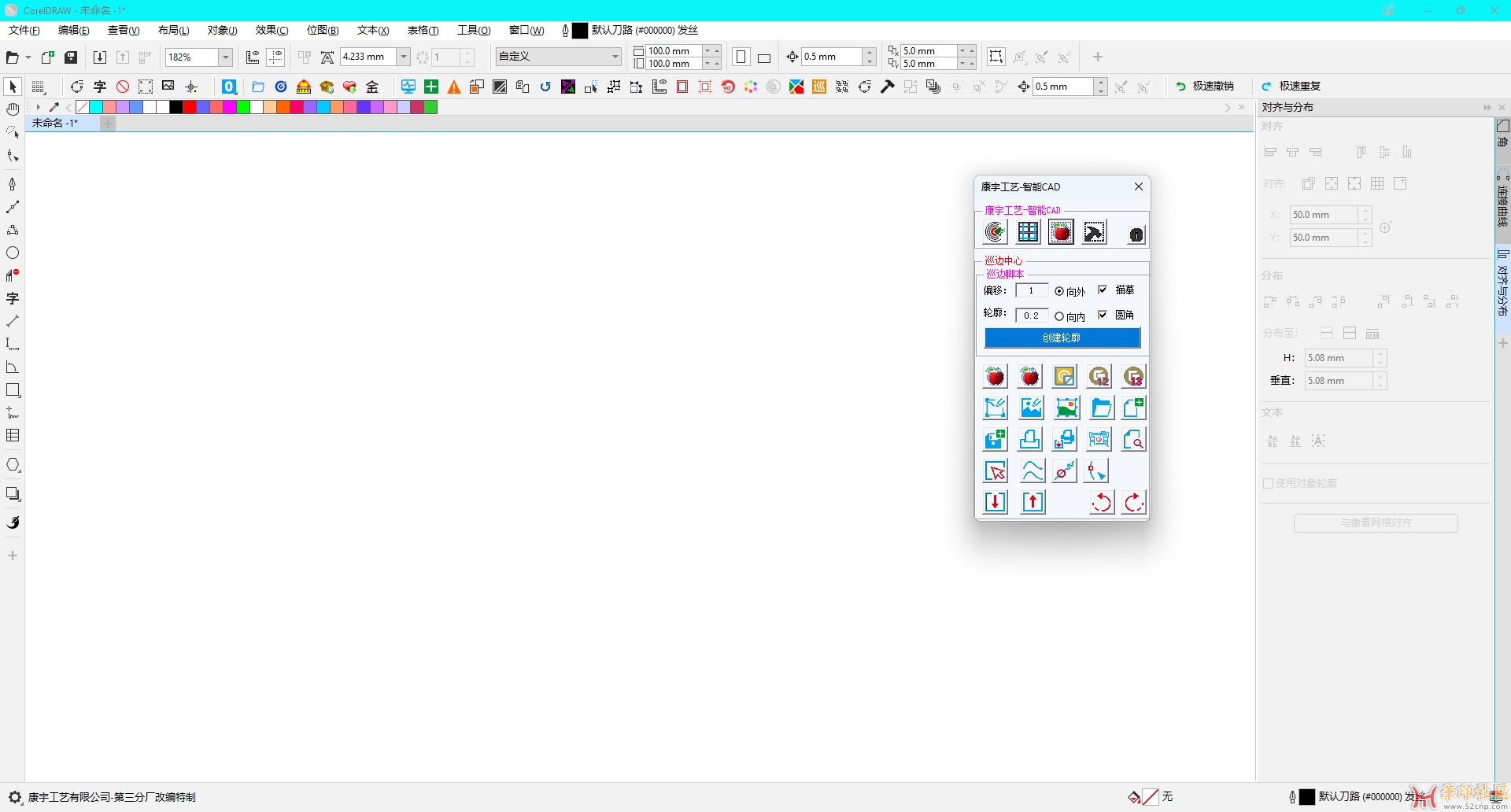
Task: Toggle the 圆角 checkbox
Action: coord(1103,315)
